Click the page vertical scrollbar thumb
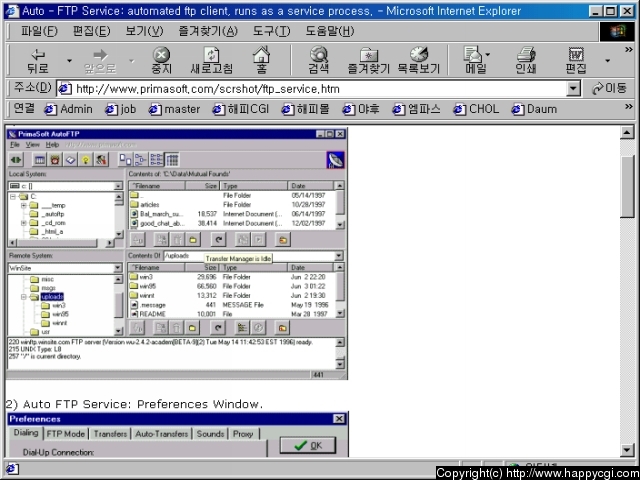640x480 pixels. [627, 186]
